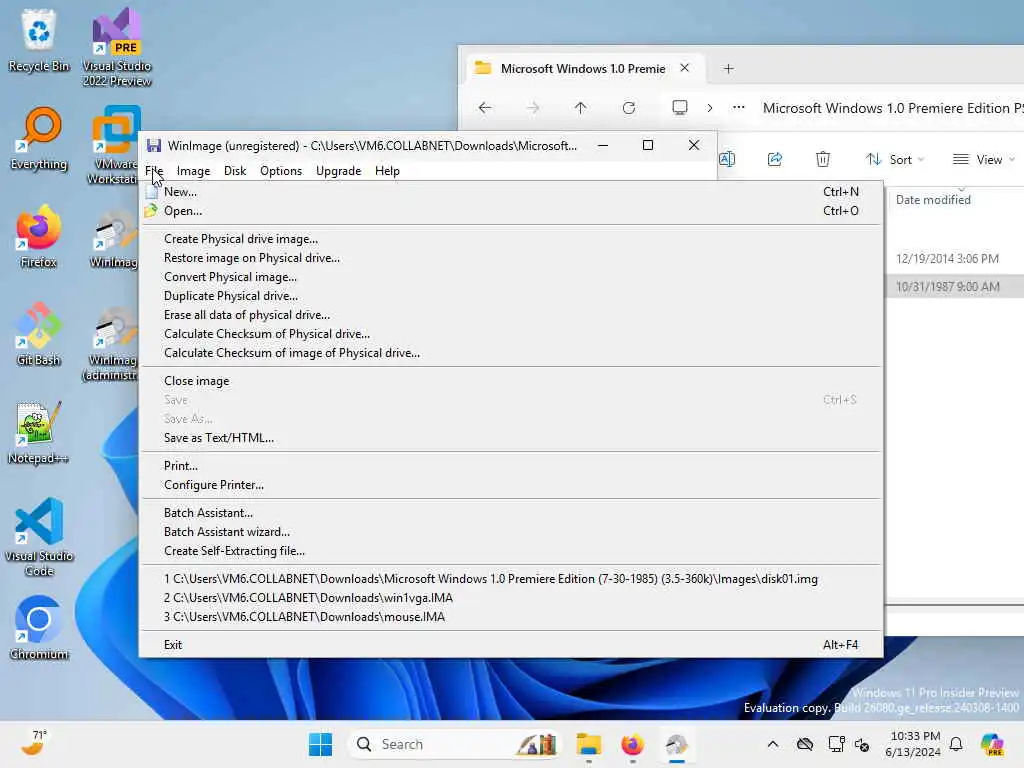
Task: Select Calculate Checksum of image of Physical drive...
Action: pos(511,353)
